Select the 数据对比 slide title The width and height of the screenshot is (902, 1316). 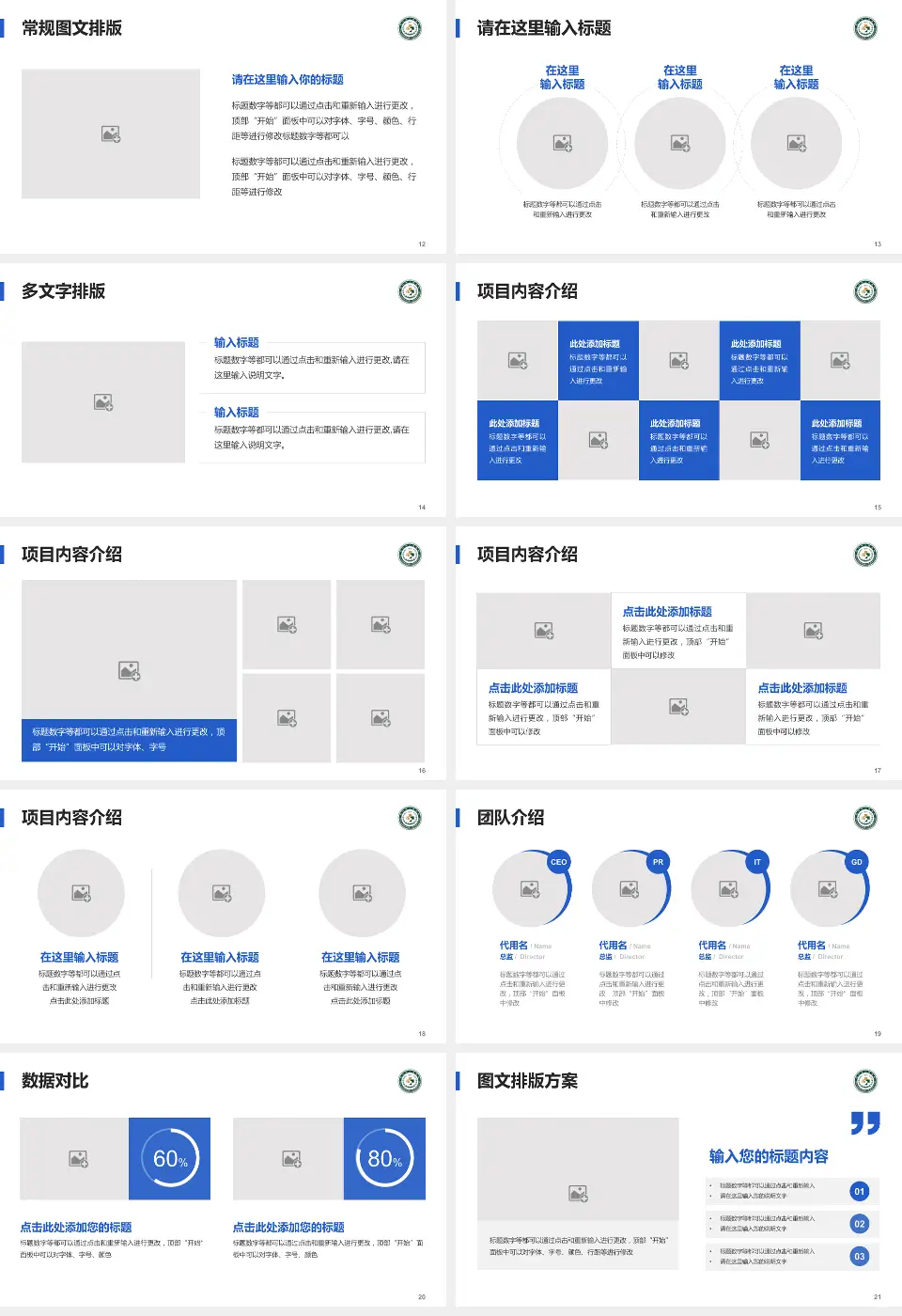pyautogui.click(x=55, y=1081)
